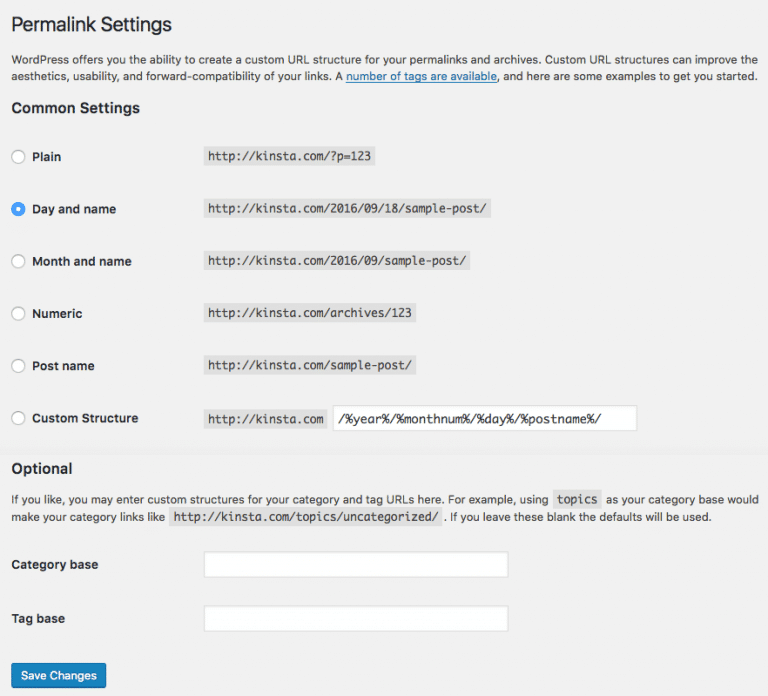Image resolution: width=768 pixels, height=696 pixels.
Task: Click the Post name label text
Action: [63, 366]
